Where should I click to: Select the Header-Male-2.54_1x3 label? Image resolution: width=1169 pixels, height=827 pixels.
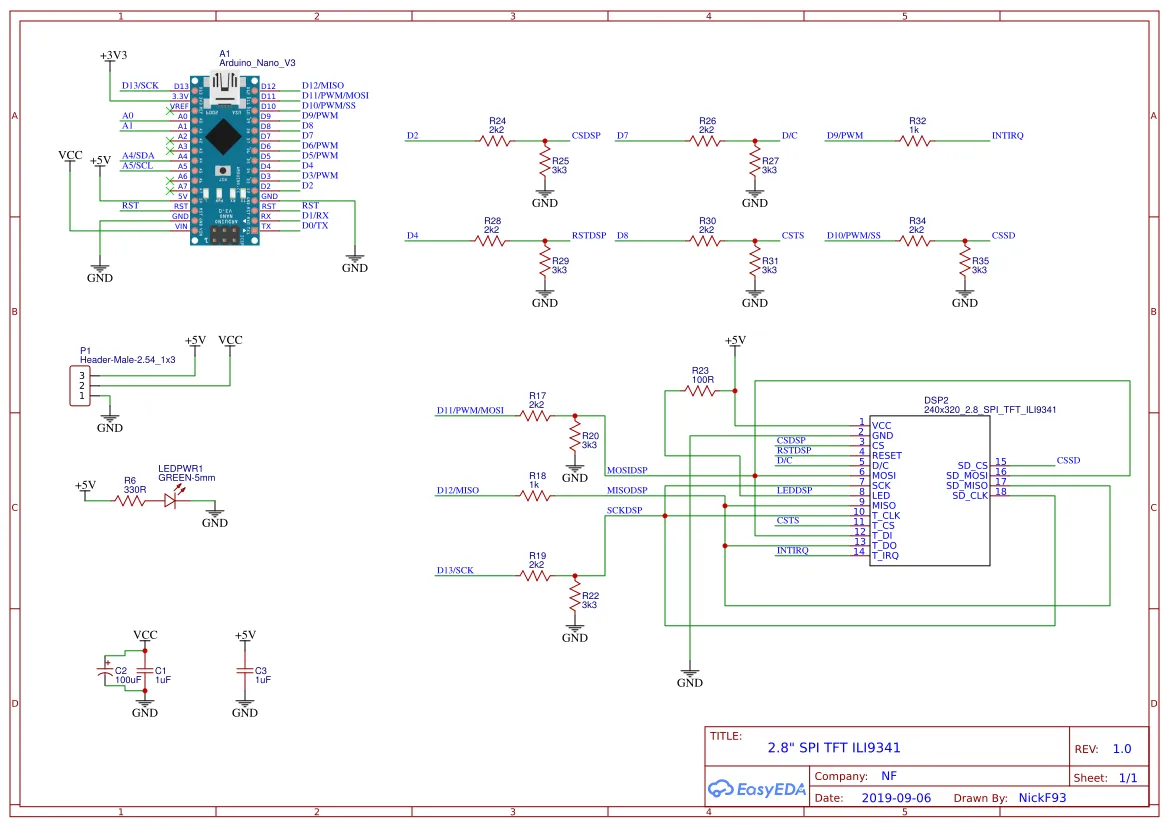[x=127, y=359]
